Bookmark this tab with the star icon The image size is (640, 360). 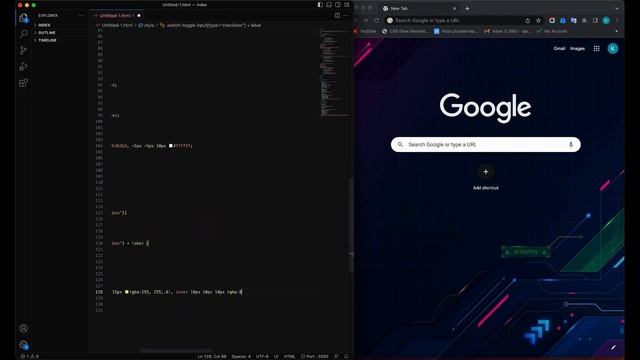pos(538,20)
